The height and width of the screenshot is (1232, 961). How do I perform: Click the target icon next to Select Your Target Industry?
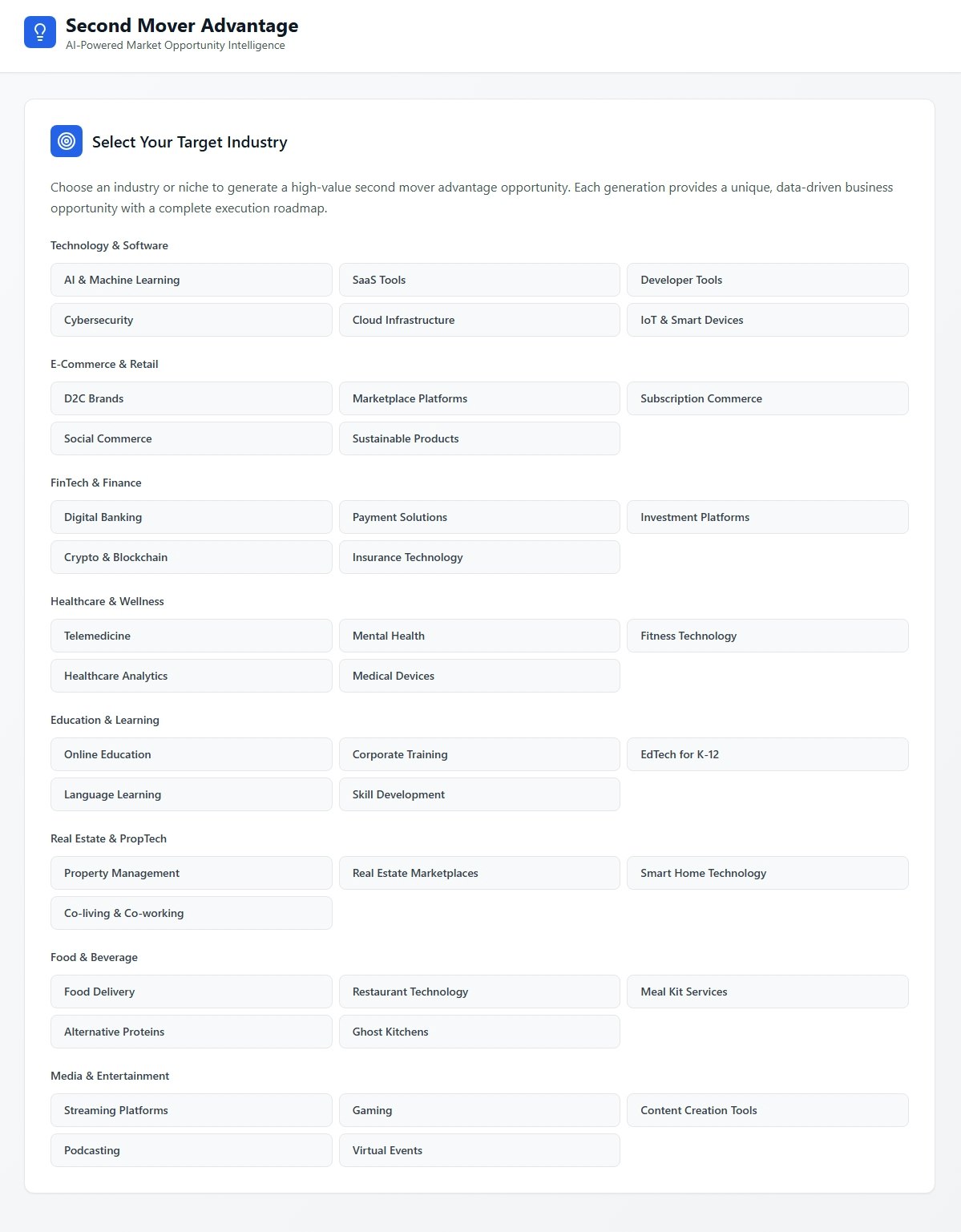pyautogui.click(x=67, y=141)
